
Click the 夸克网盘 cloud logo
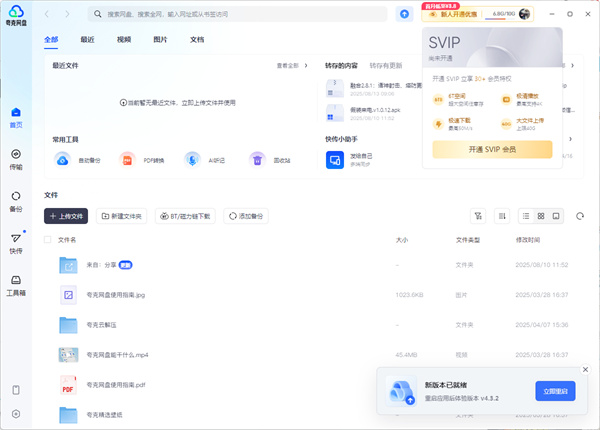click(16, 15)
